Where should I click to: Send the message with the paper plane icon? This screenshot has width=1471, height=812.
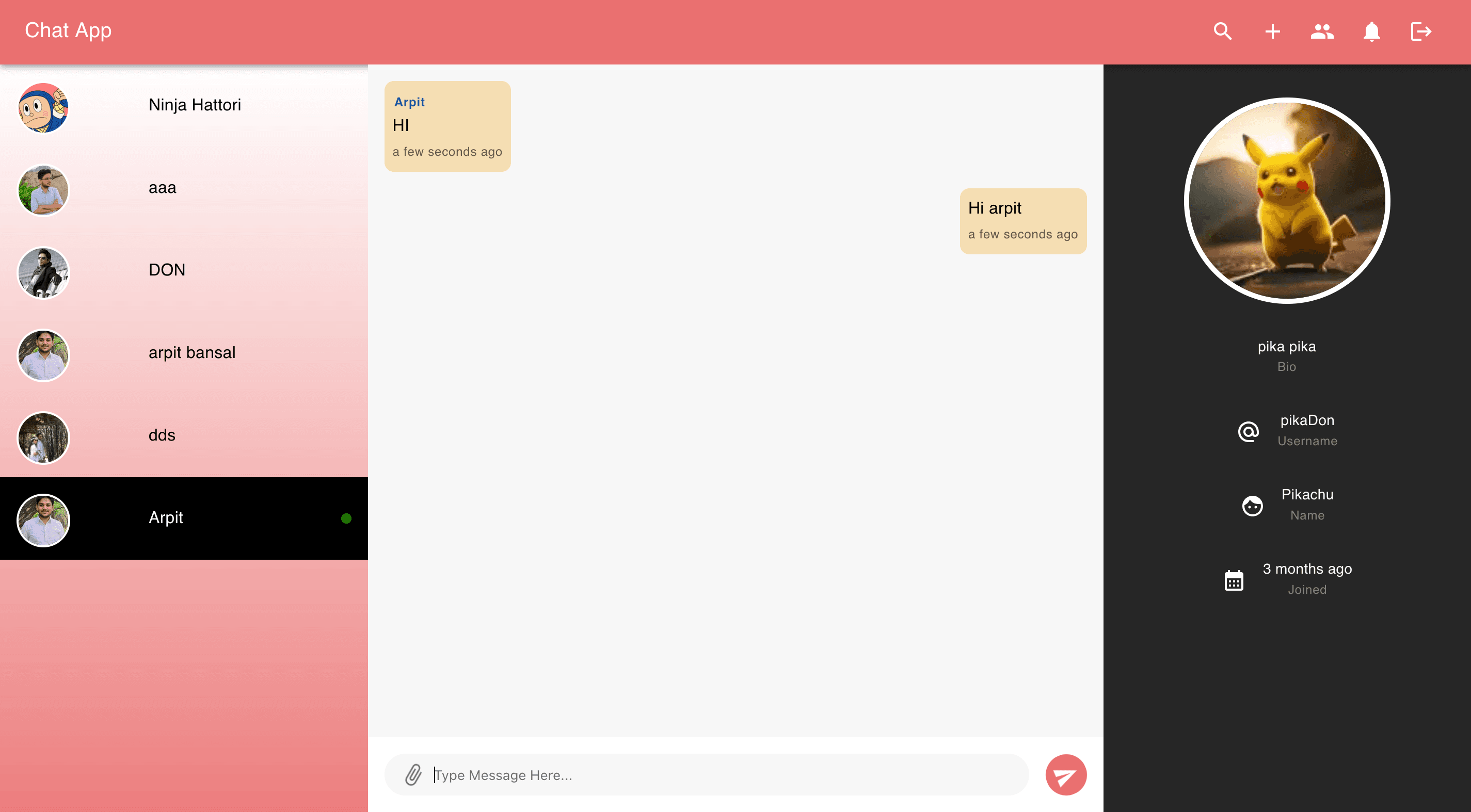(1065, 775)
